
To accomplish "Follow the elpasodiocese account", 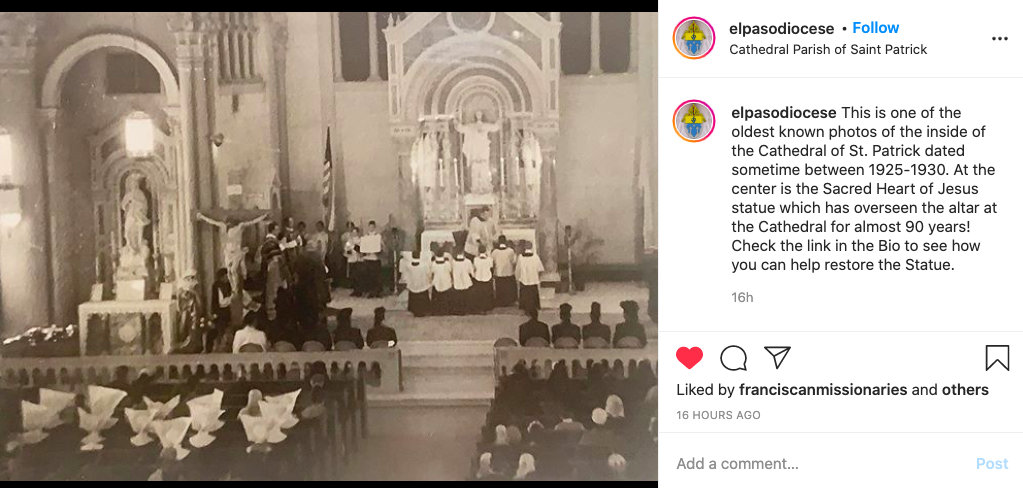I will click(876, 28).
